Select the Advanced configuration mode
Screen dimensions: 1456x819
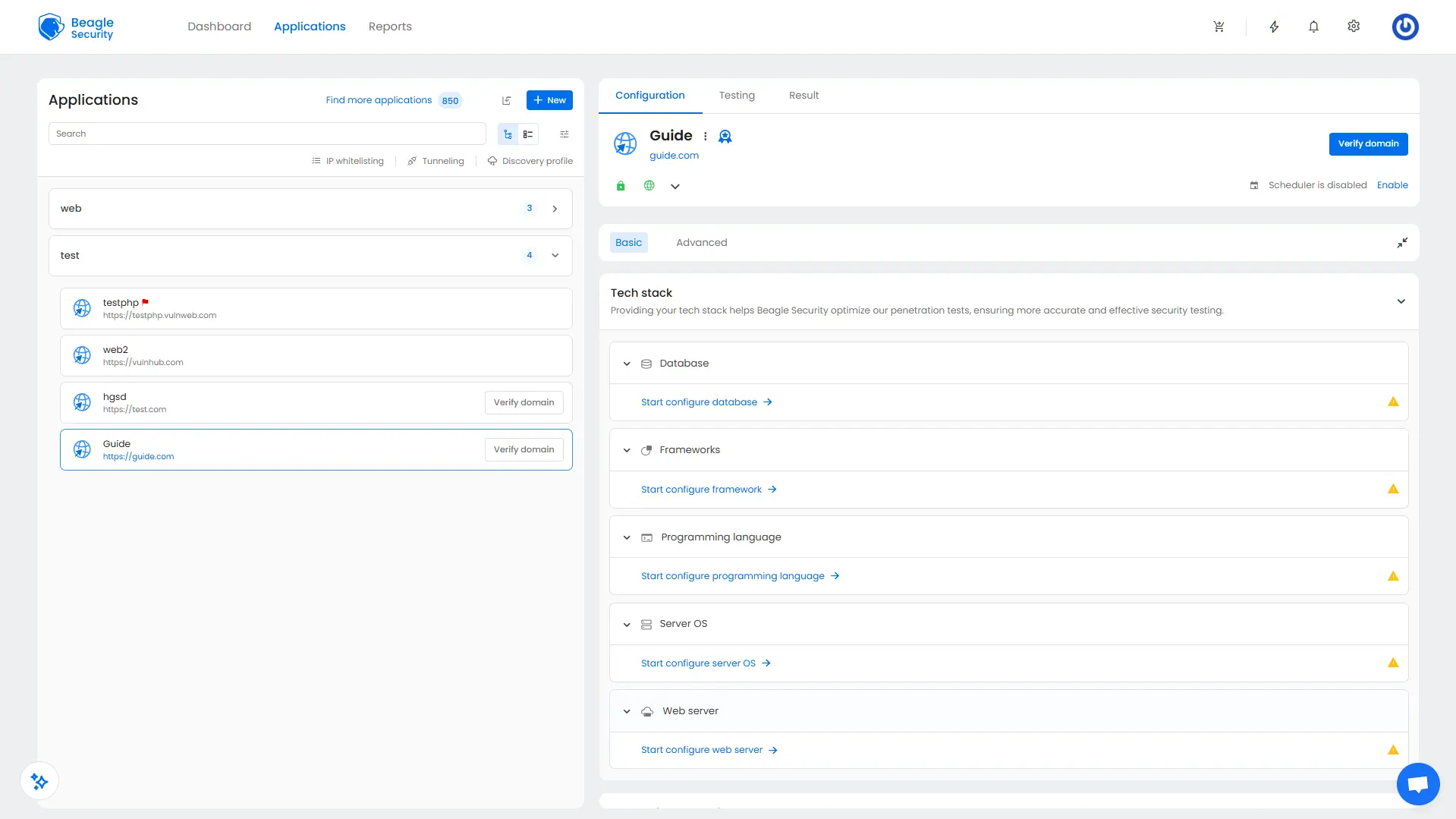701,243
